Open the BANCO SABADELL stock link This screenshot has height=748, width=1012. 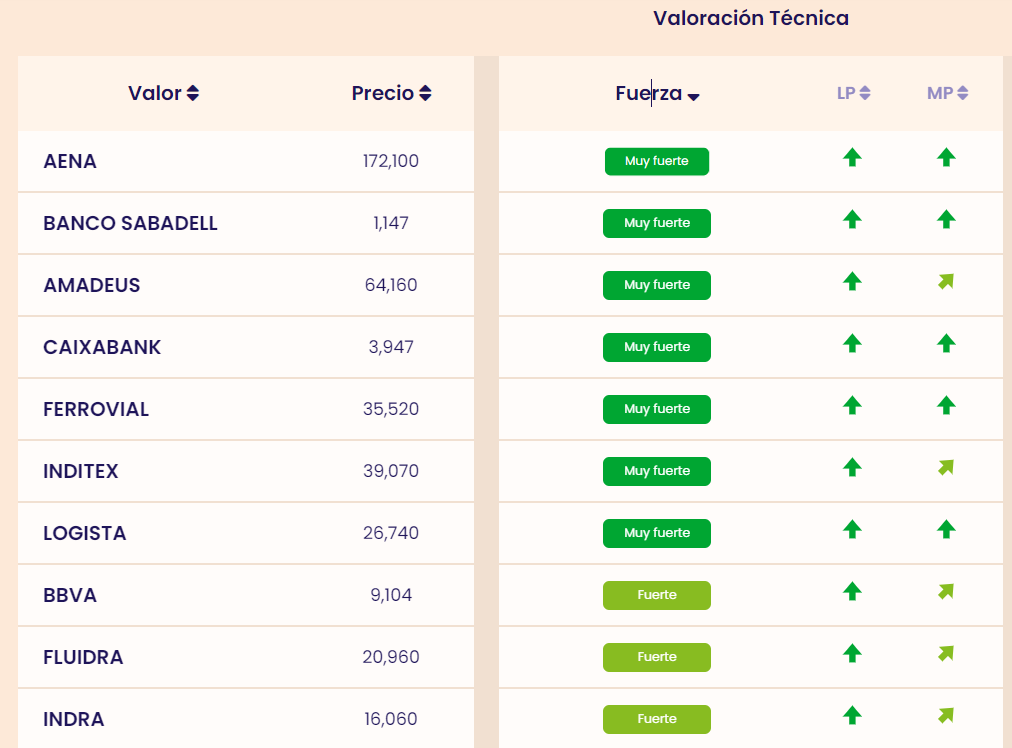130,223
